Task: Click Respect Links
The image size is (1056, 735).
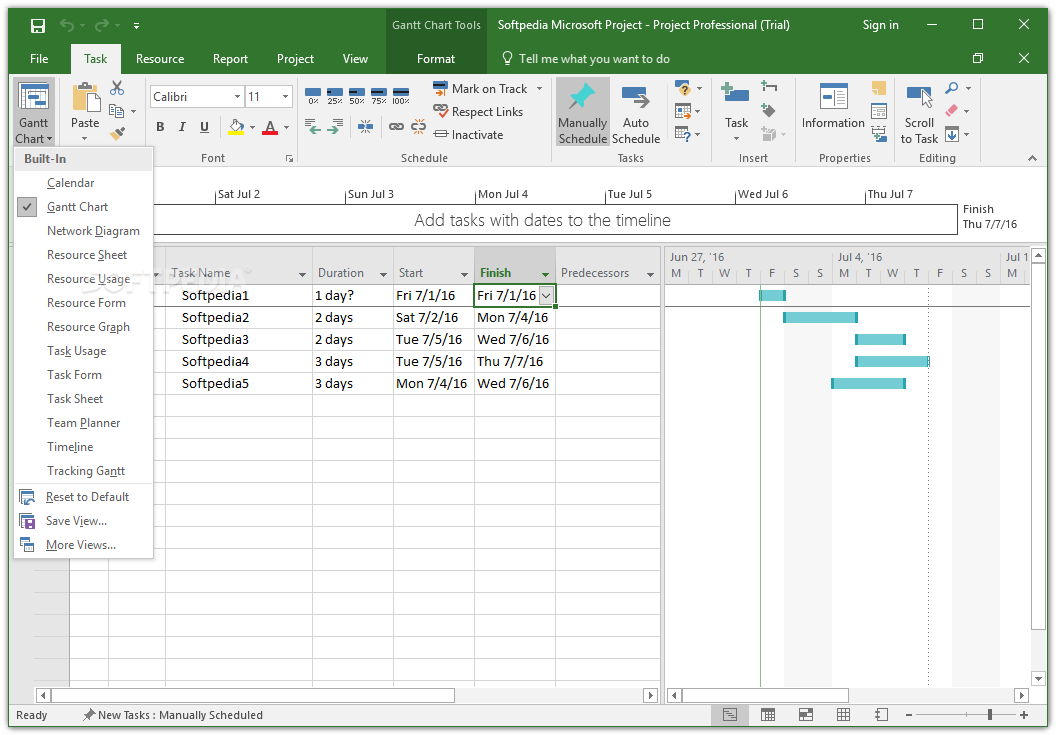Action: [479, 112]
